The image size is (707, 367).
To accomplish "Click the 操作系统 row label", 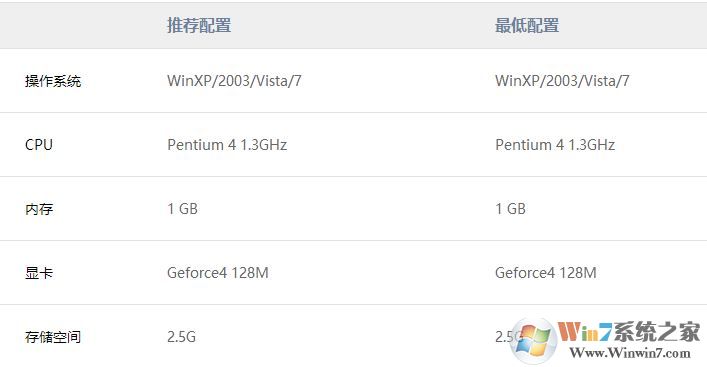I will [53, 81].
